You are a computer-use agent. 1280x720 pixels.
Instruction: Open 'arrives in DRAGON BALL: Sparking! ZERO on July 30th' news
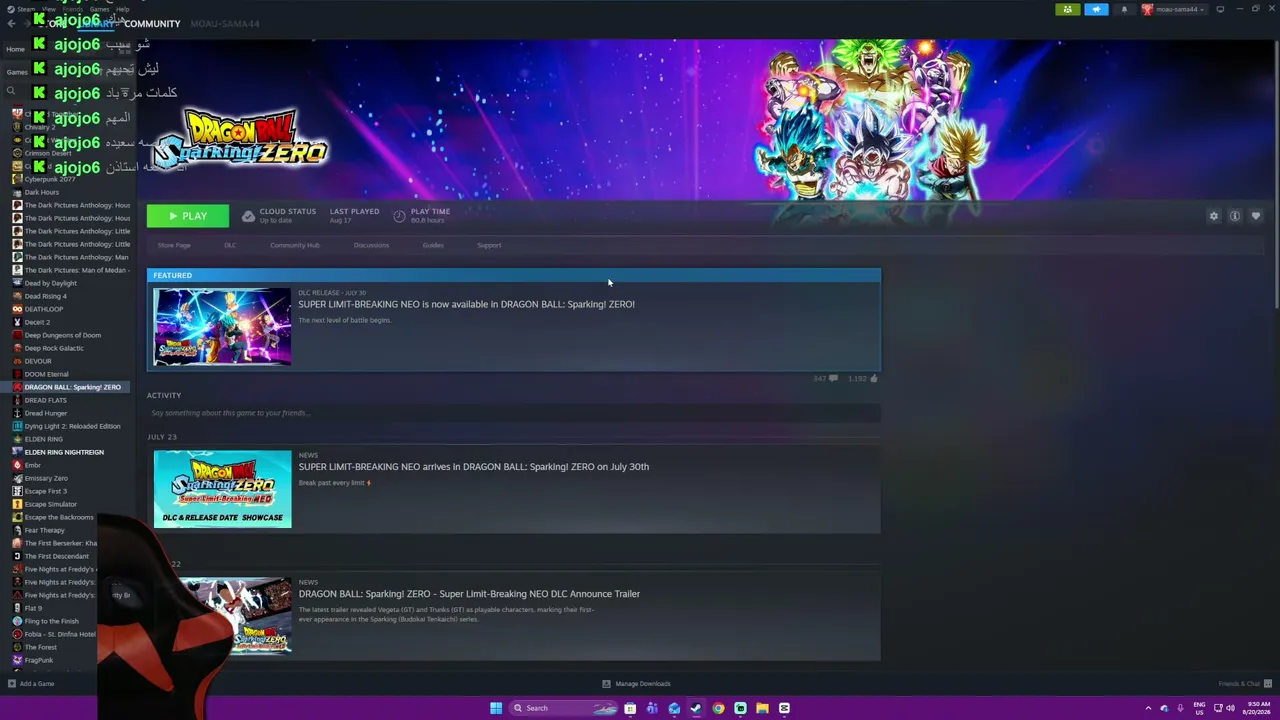tap(474, 466)
